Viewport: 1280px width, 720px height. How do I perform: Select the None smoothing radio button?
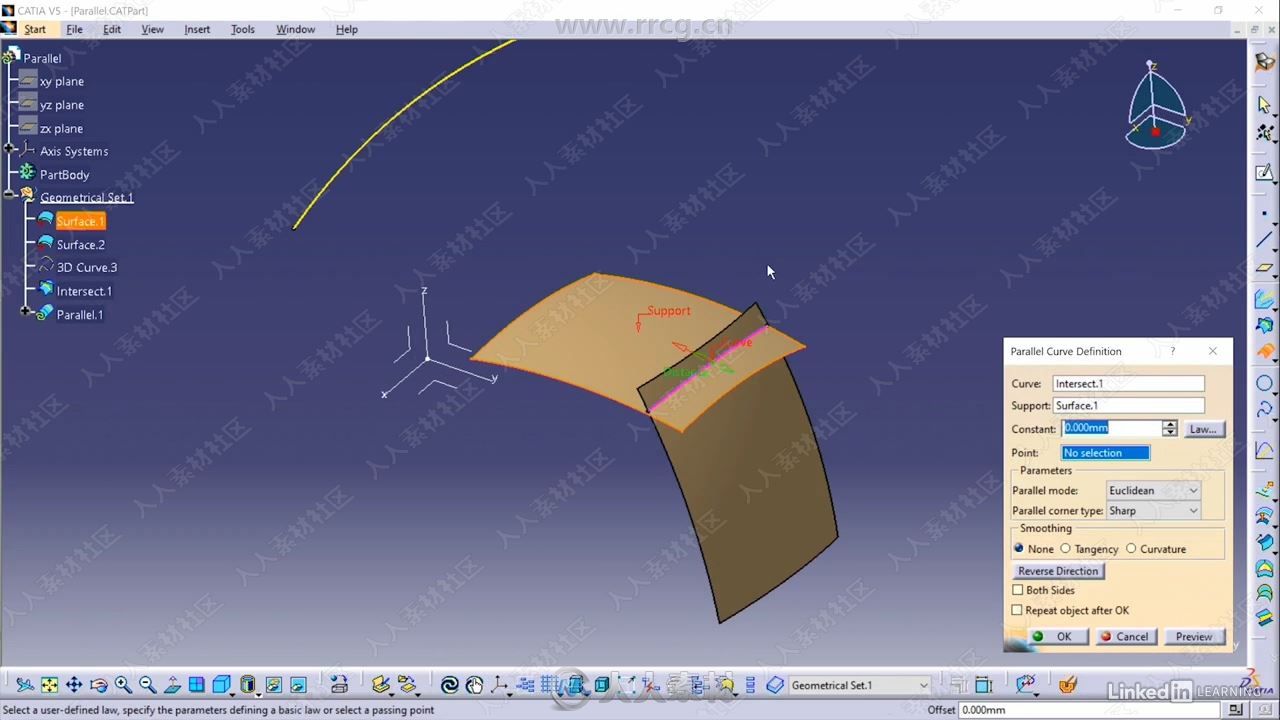[1019, 549]
